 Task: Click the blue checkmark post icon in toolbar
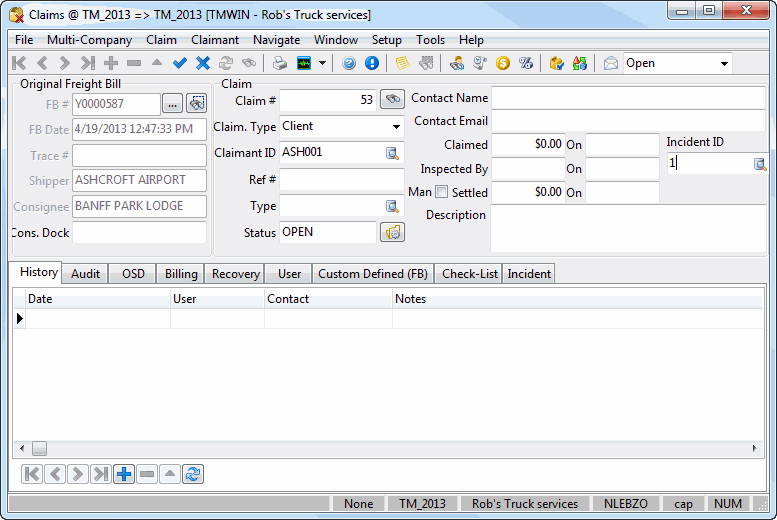pyautogui.click(x=180, y=63)
